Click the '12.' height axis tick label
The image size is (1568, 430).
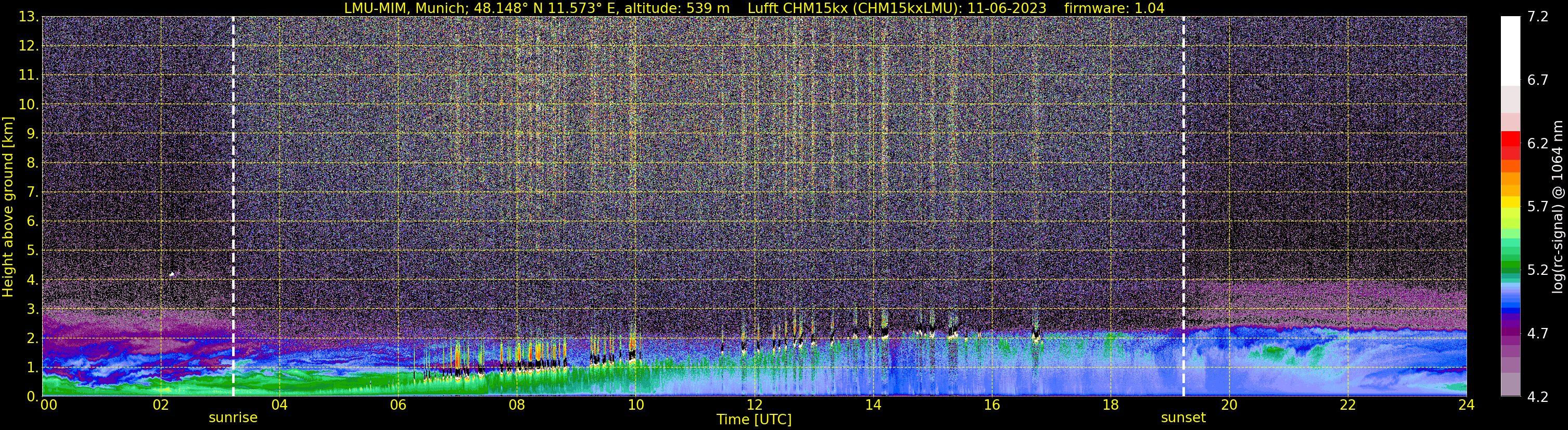[x=29, y=46]
